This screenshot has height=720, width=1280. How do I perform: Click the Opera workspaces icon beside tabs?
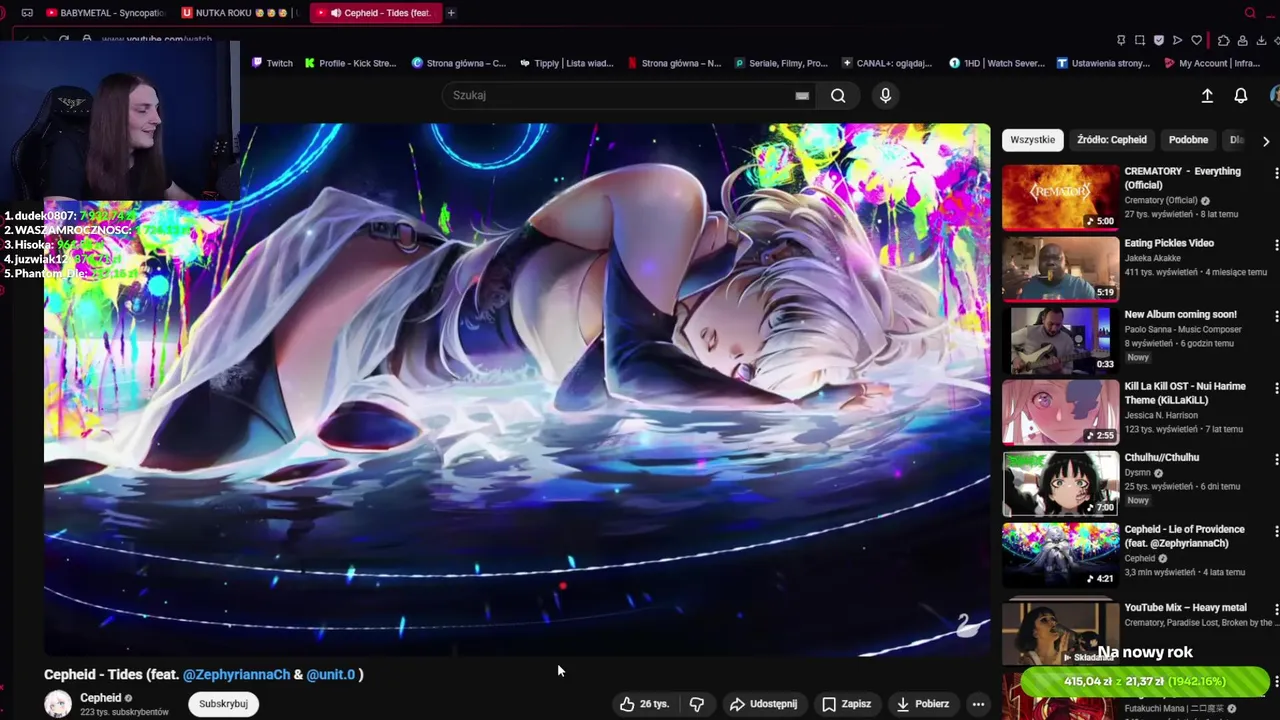coord(27,13)
